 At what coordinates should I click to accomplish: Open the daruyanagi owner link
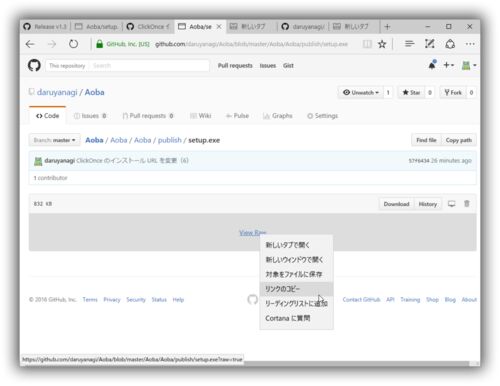point(57,92)
